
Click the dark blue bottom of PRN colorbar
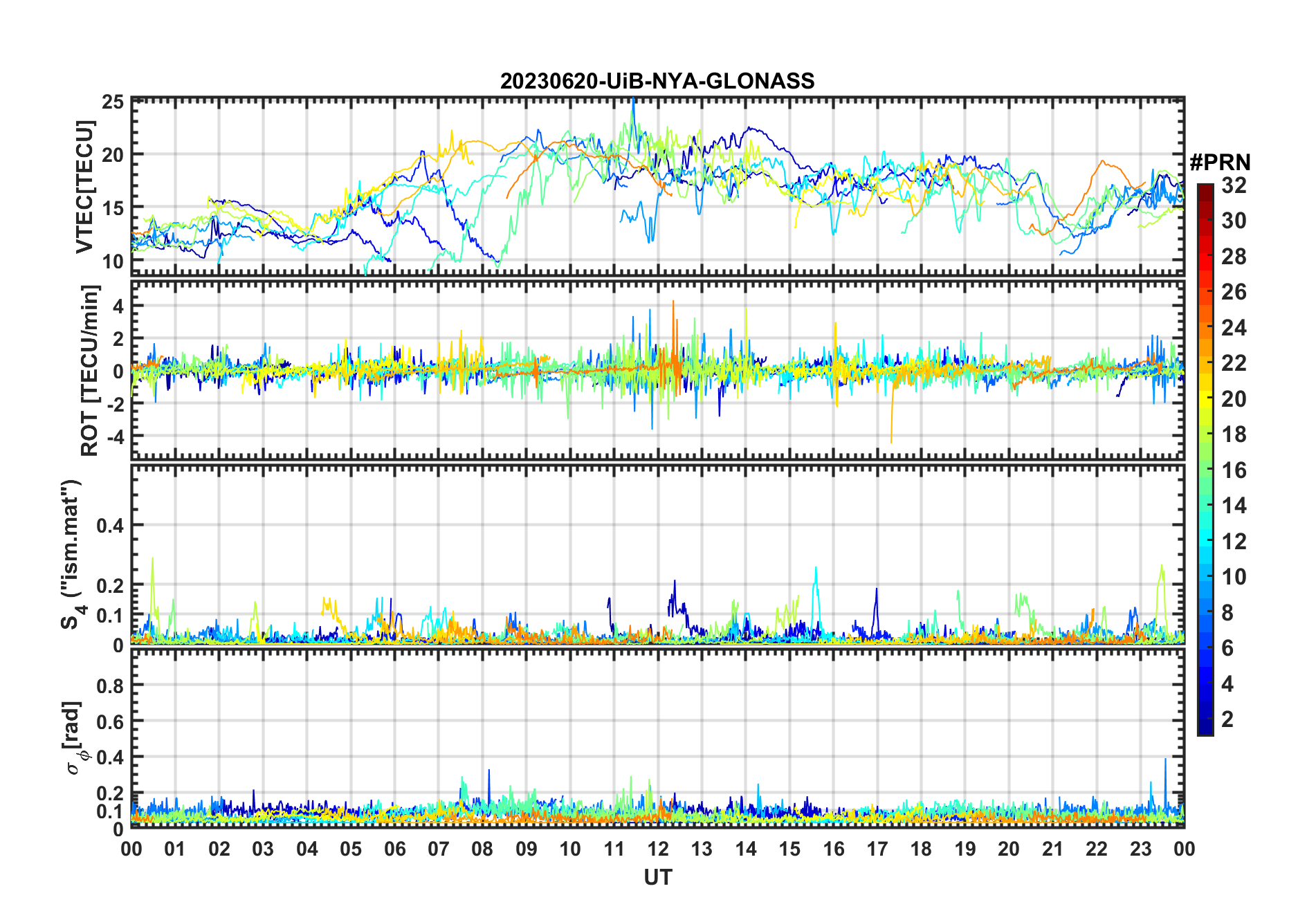coord(1205,726)
